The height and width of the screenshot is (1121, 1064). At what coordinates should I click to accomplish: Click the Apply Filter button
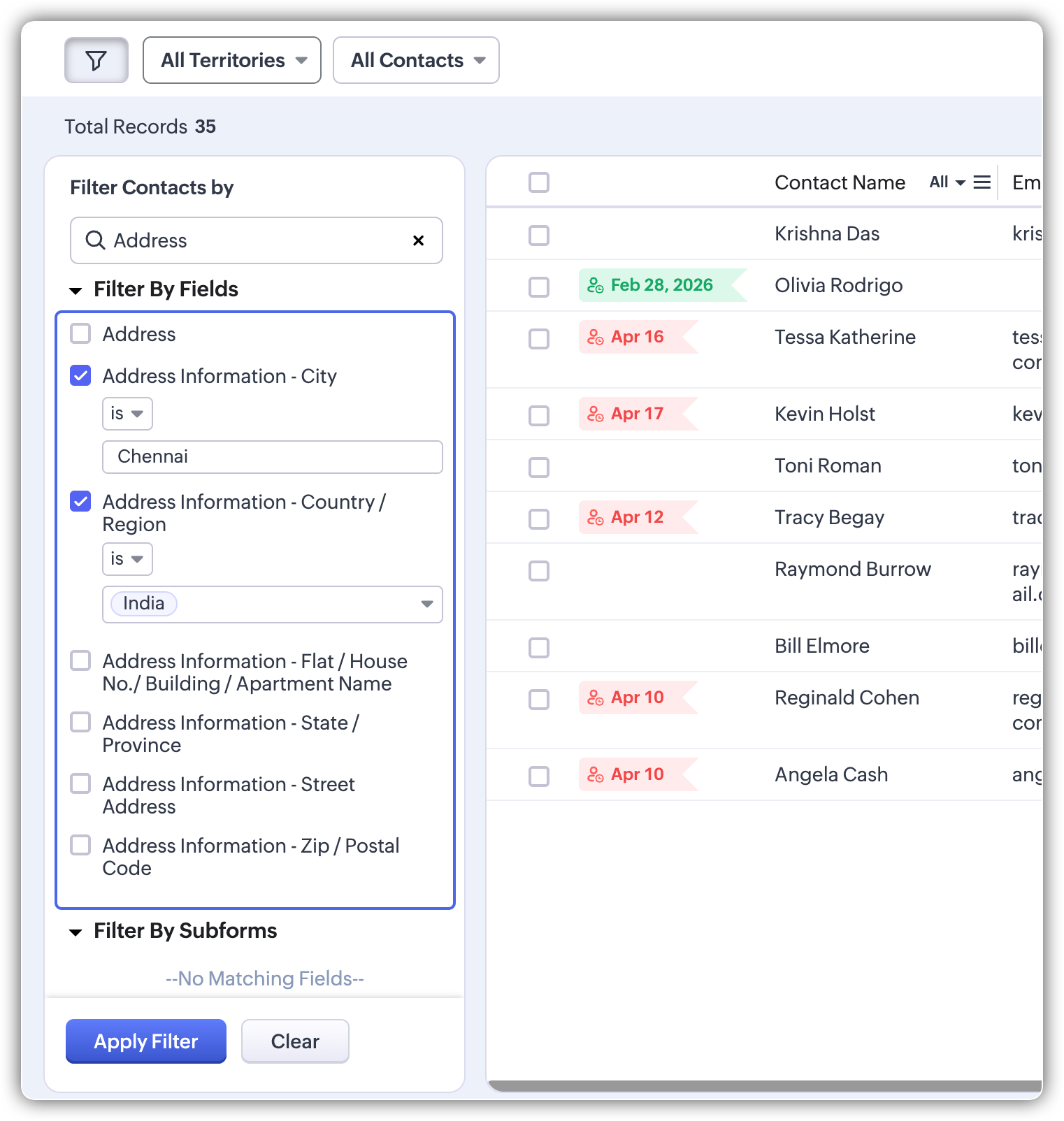[146, 1041]
